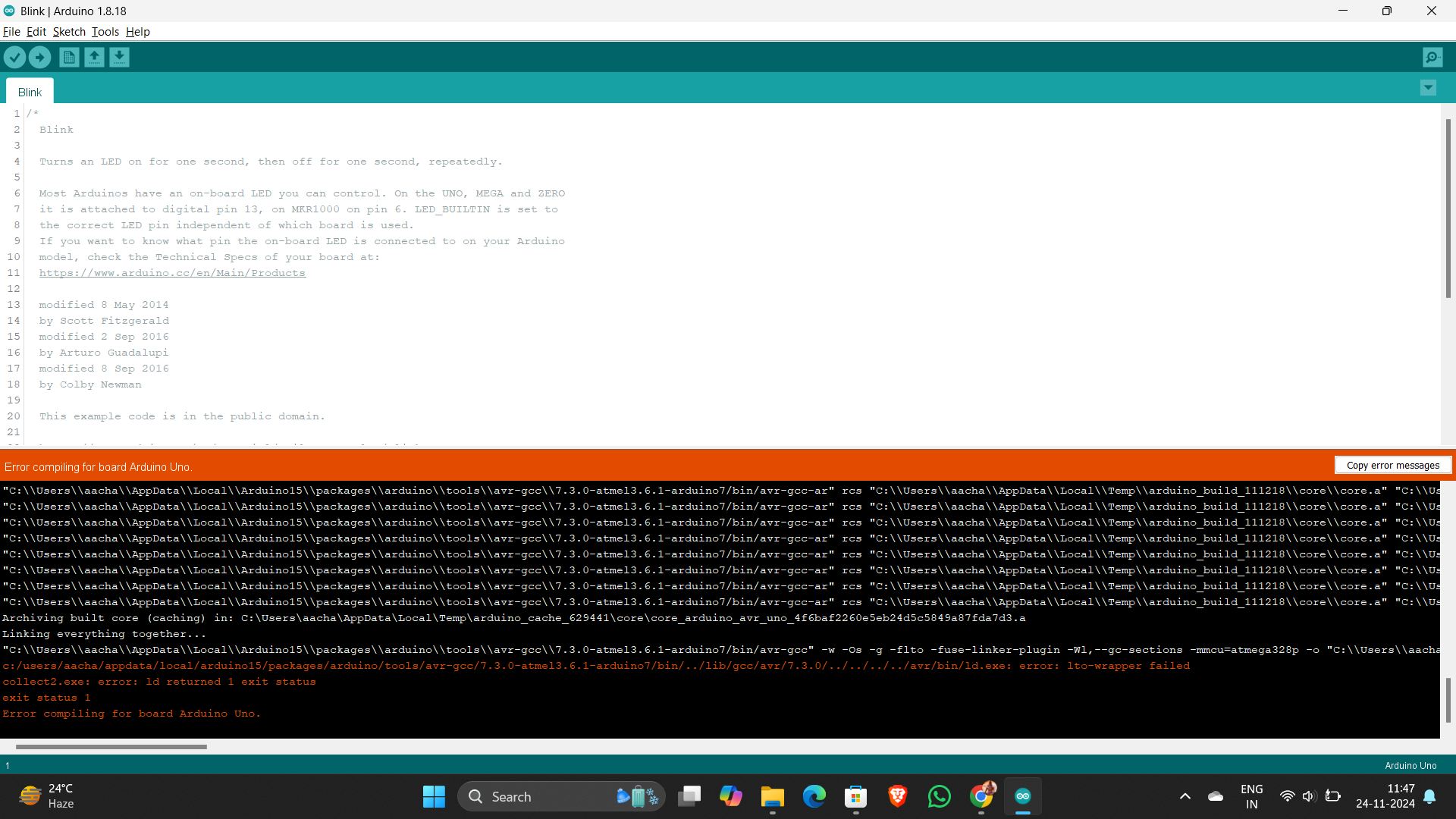Click 'Linking everything together...' console line
Viewport: 1456px width, 819px height.
[104, 634]
